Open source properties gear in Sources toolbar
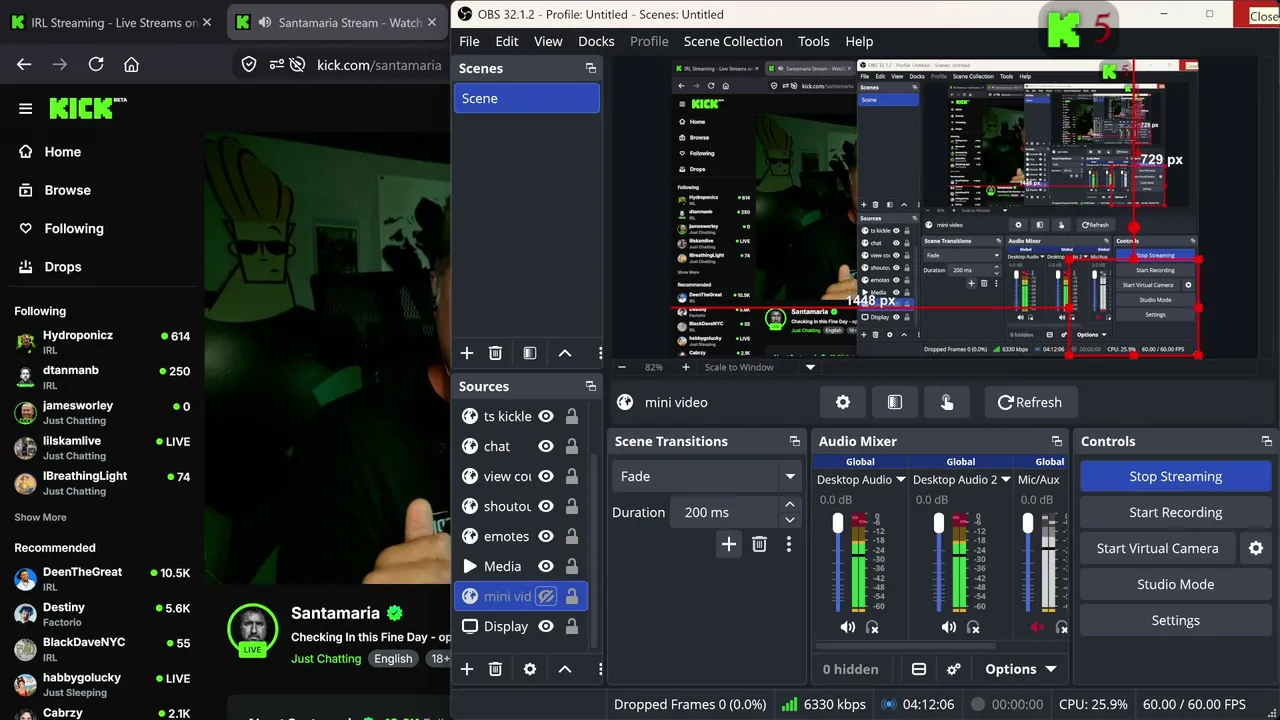This screenshot has height=720, width=1280. click(x=530, y=669)
